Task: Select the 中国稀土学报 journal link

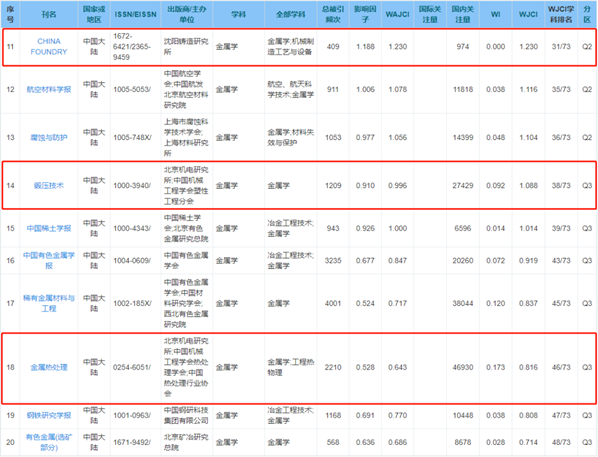Action: (x=49, y=228)
